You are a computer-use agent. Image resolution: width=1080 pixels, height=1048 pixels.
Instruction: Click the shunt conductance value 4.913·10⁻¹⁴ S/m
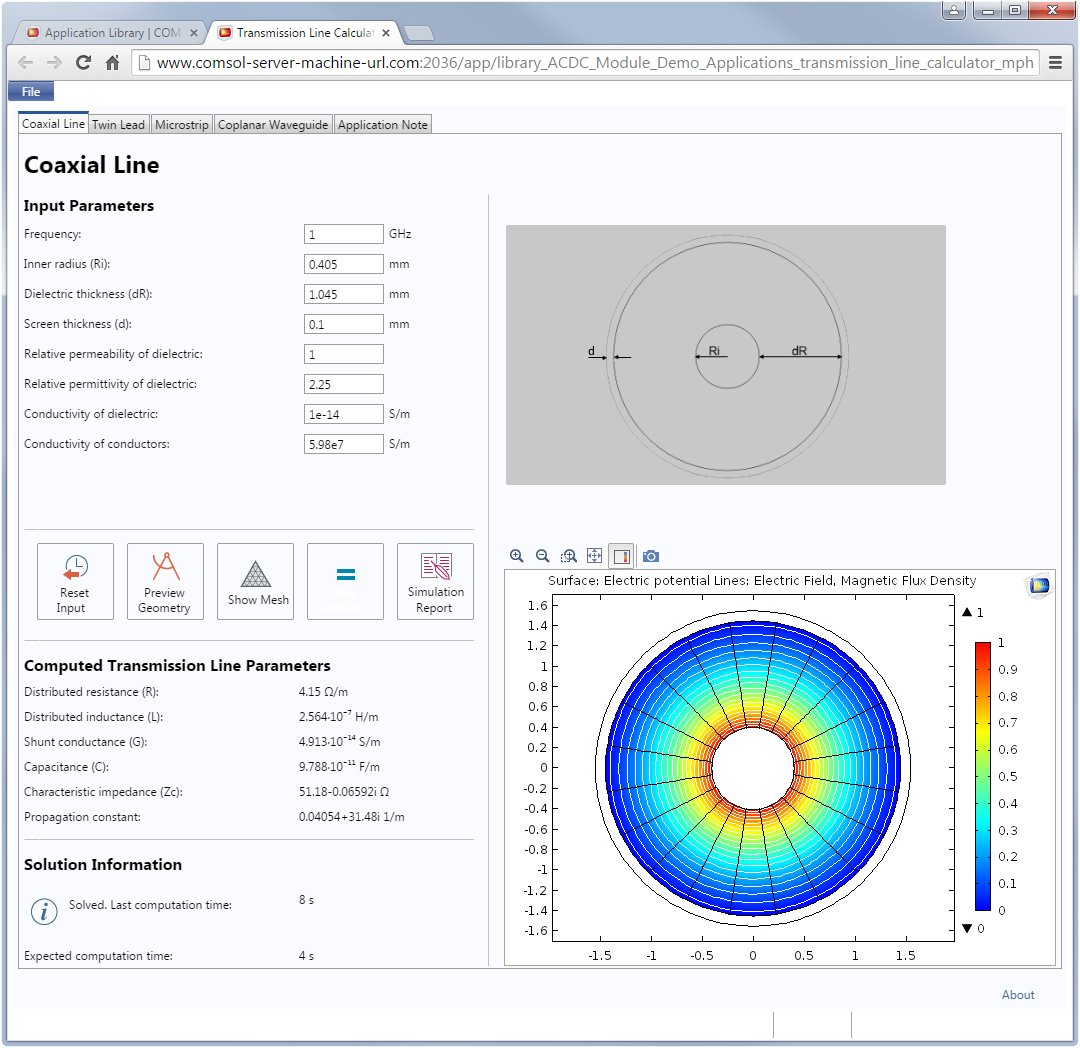340,741
